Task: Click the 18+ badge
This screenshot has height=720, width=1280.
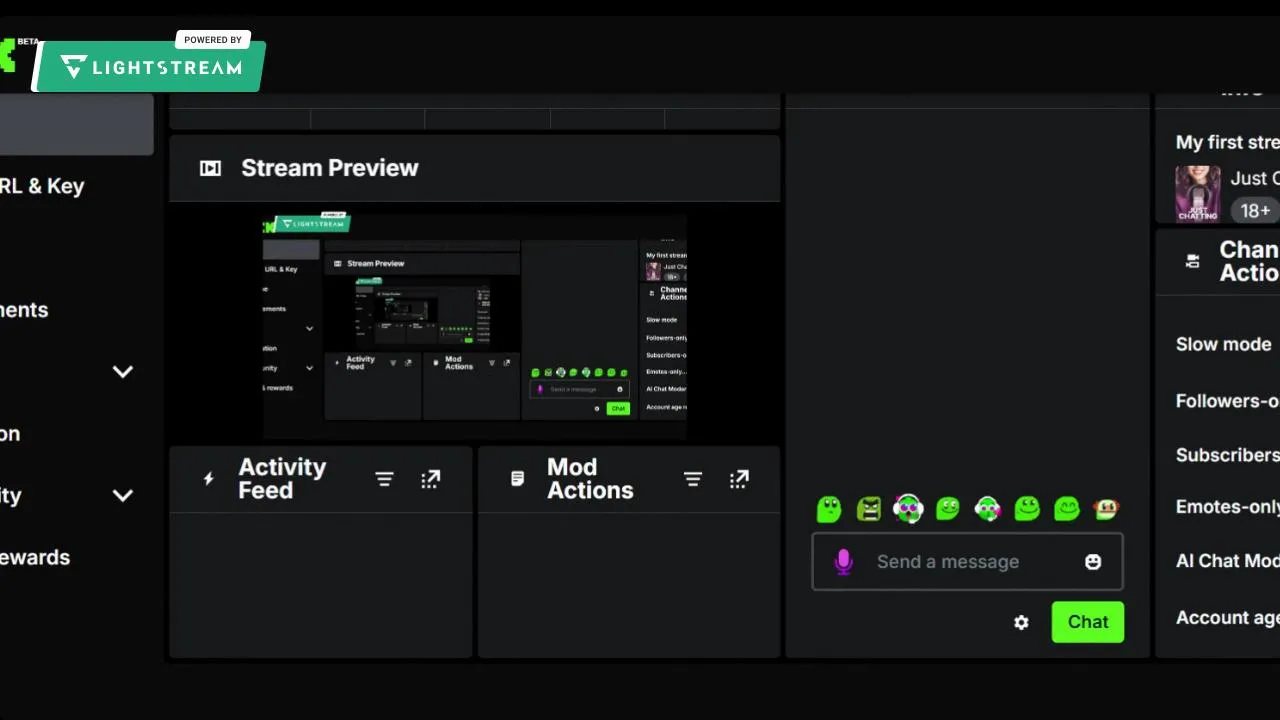Action: pos(1255,210)
